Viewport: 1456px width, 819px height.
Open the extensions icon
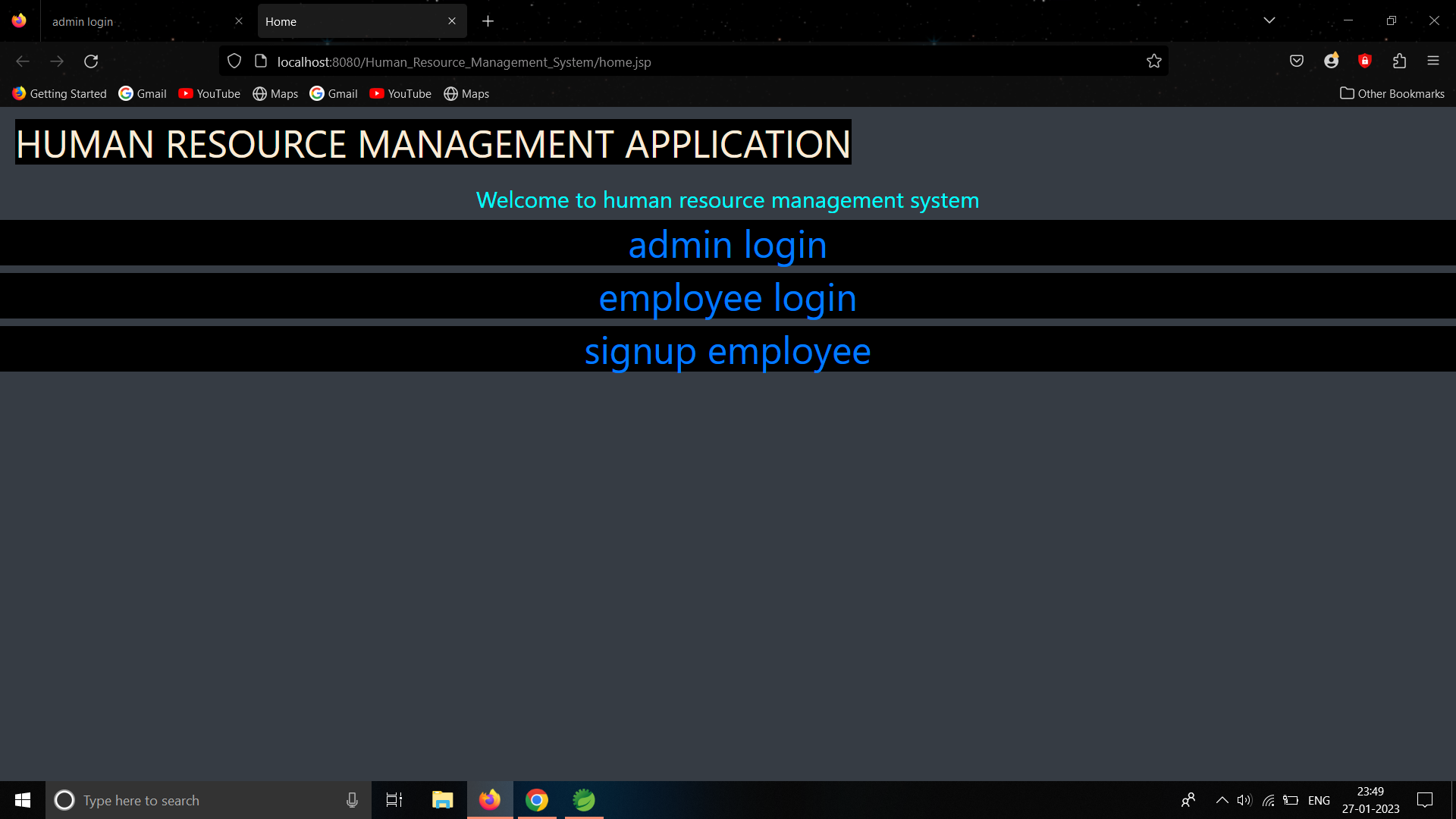pos(1400,61)
